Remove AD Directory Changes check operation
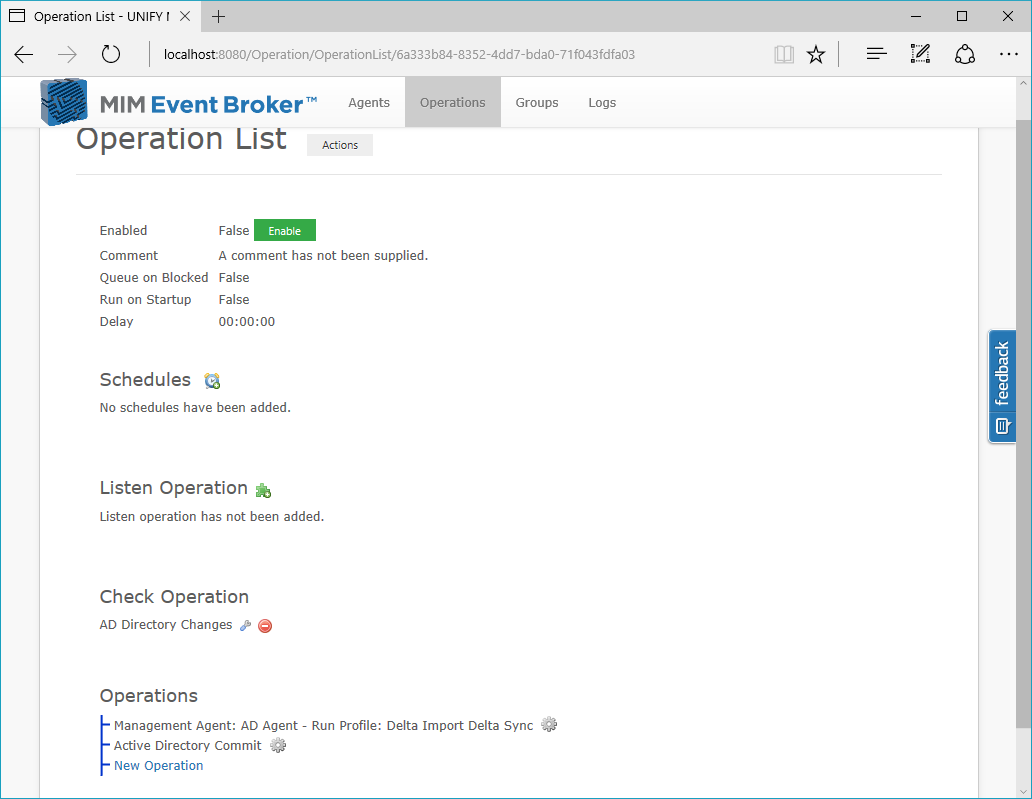1032x799 pixels. click(x=265, y=626)
